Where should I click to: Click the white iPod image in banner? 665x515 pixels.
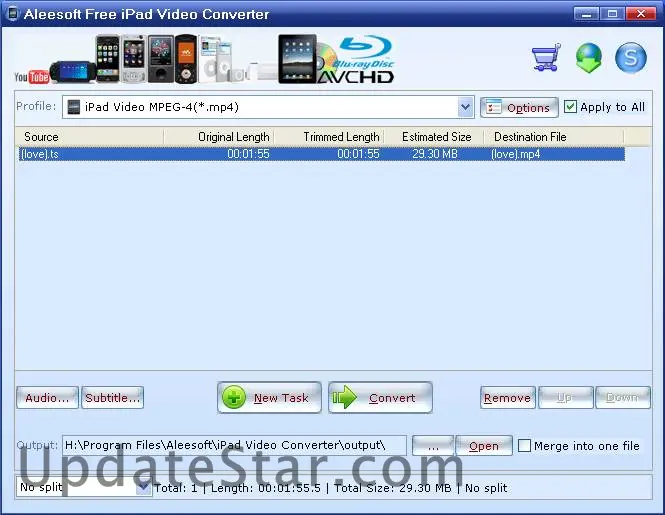[210, 59]
